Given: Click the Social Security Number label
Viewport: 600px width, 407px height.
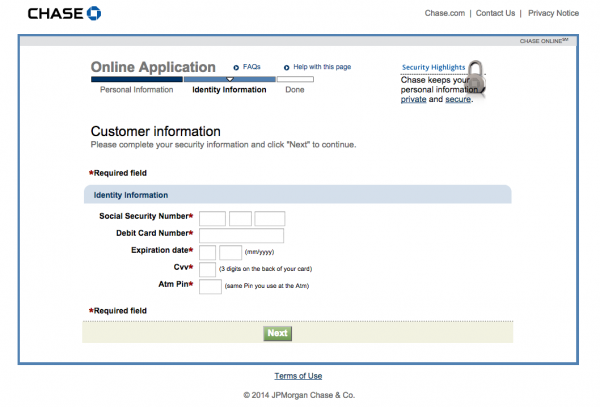Looking at the screenshot, I should [144, 216].
